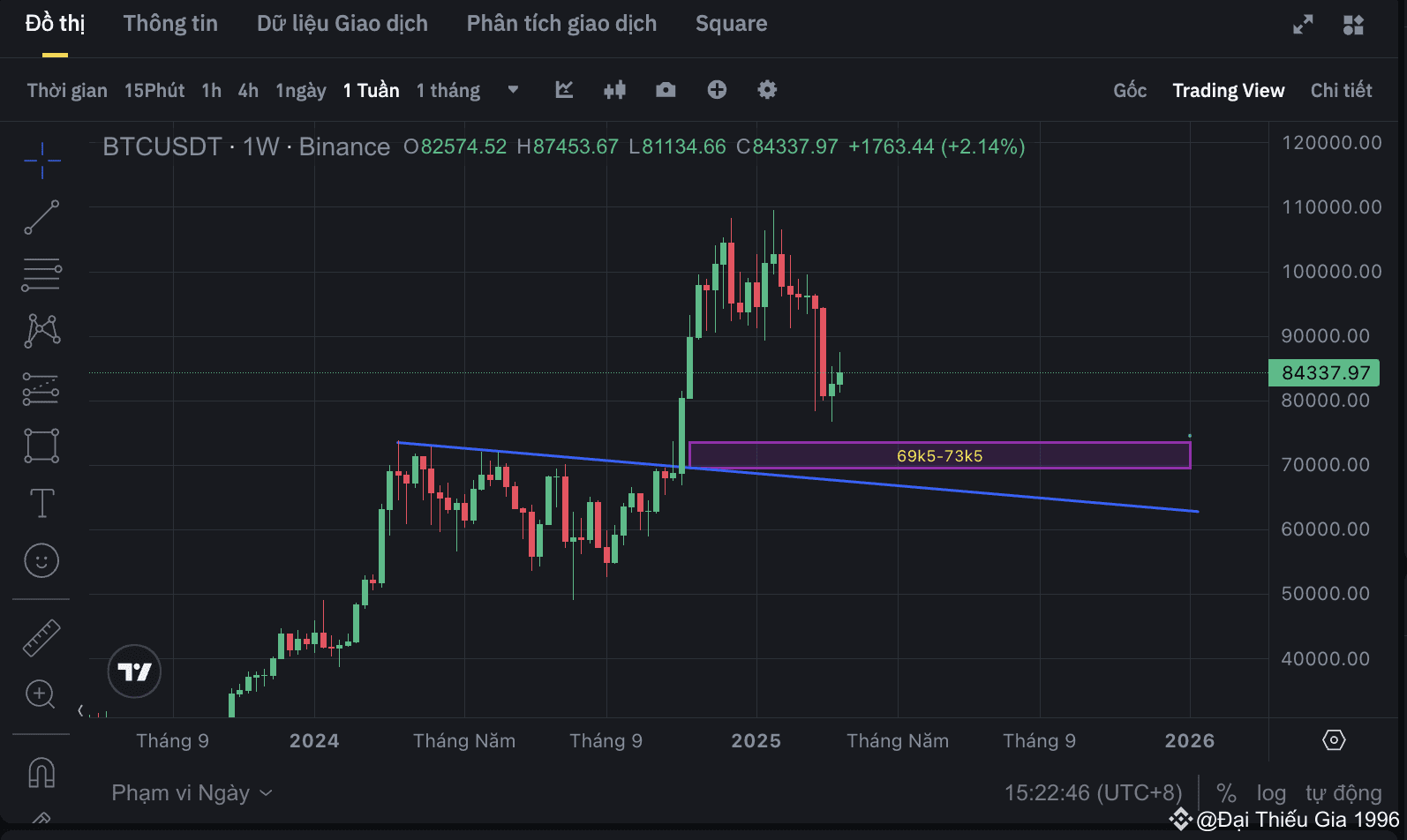This screenshot has height=840, width=1407.
Task: Select the 4h interval
Action: (248, 91)
